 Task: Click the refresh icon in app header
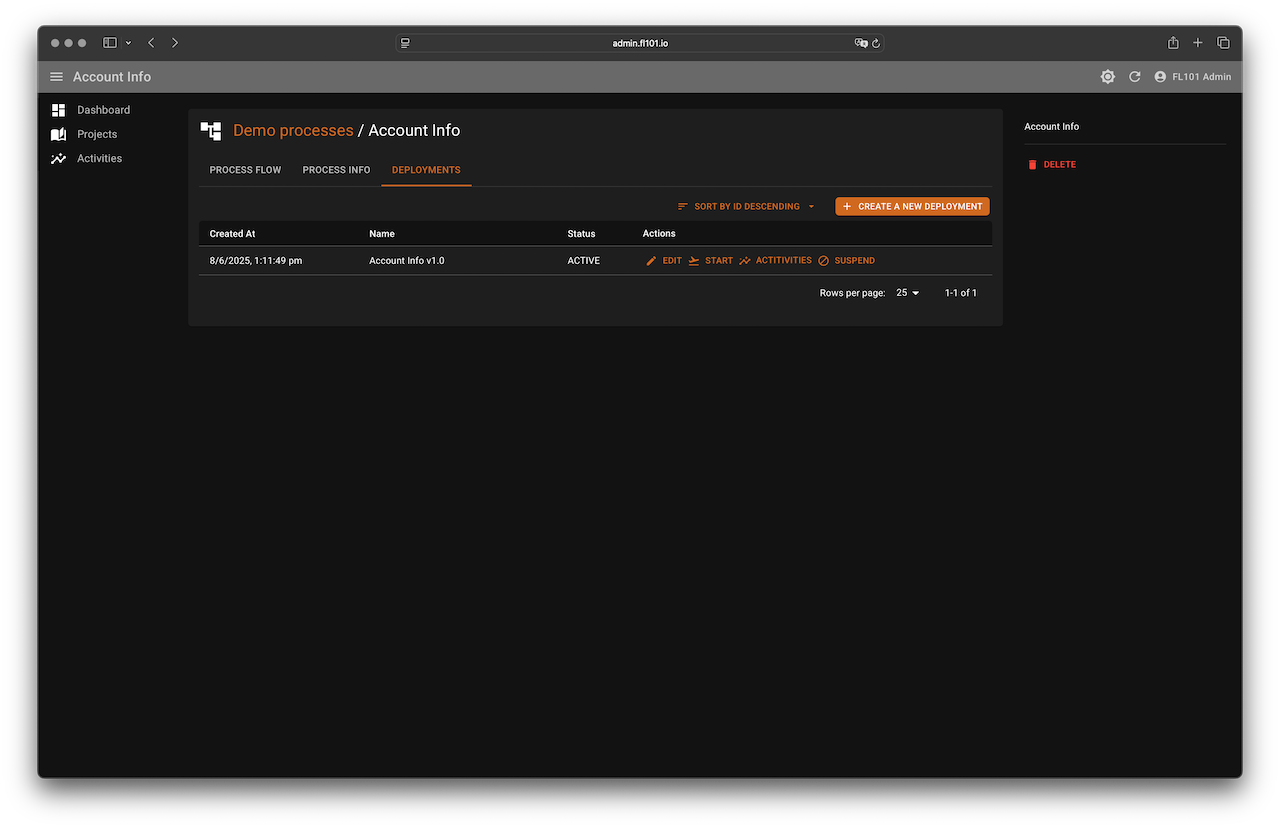tap(1135, 77)
